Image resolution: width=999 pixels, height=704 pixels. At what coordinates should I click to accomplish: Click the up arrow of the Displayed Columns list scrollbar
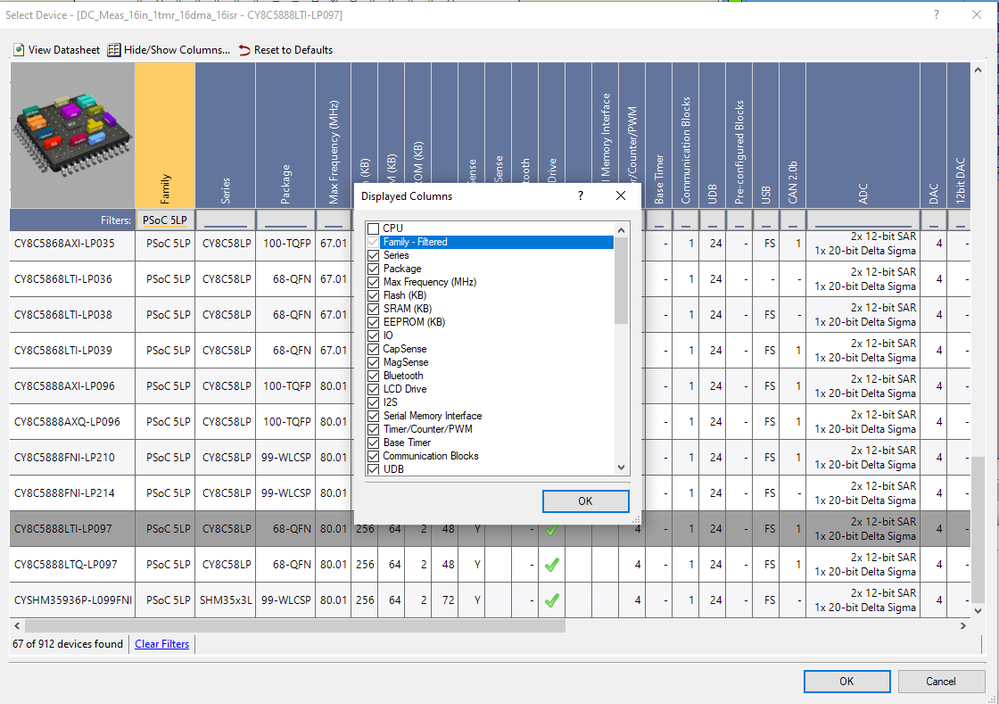tap(621, 229)
